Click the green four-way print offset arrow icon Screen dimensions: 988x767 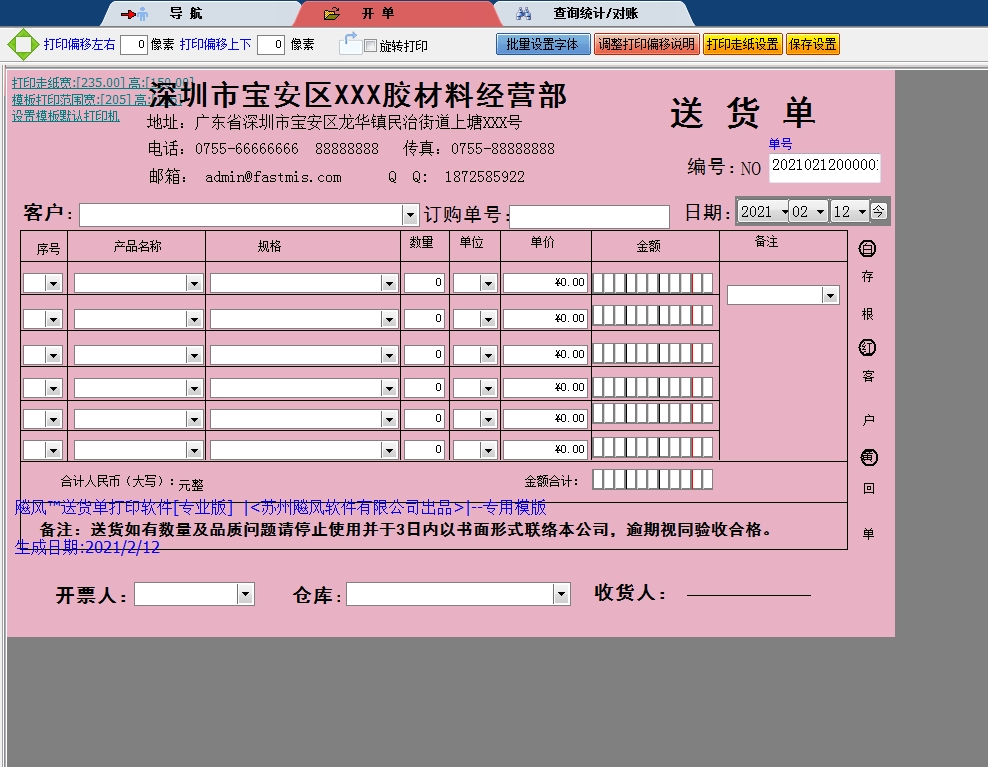pos(21,45)
